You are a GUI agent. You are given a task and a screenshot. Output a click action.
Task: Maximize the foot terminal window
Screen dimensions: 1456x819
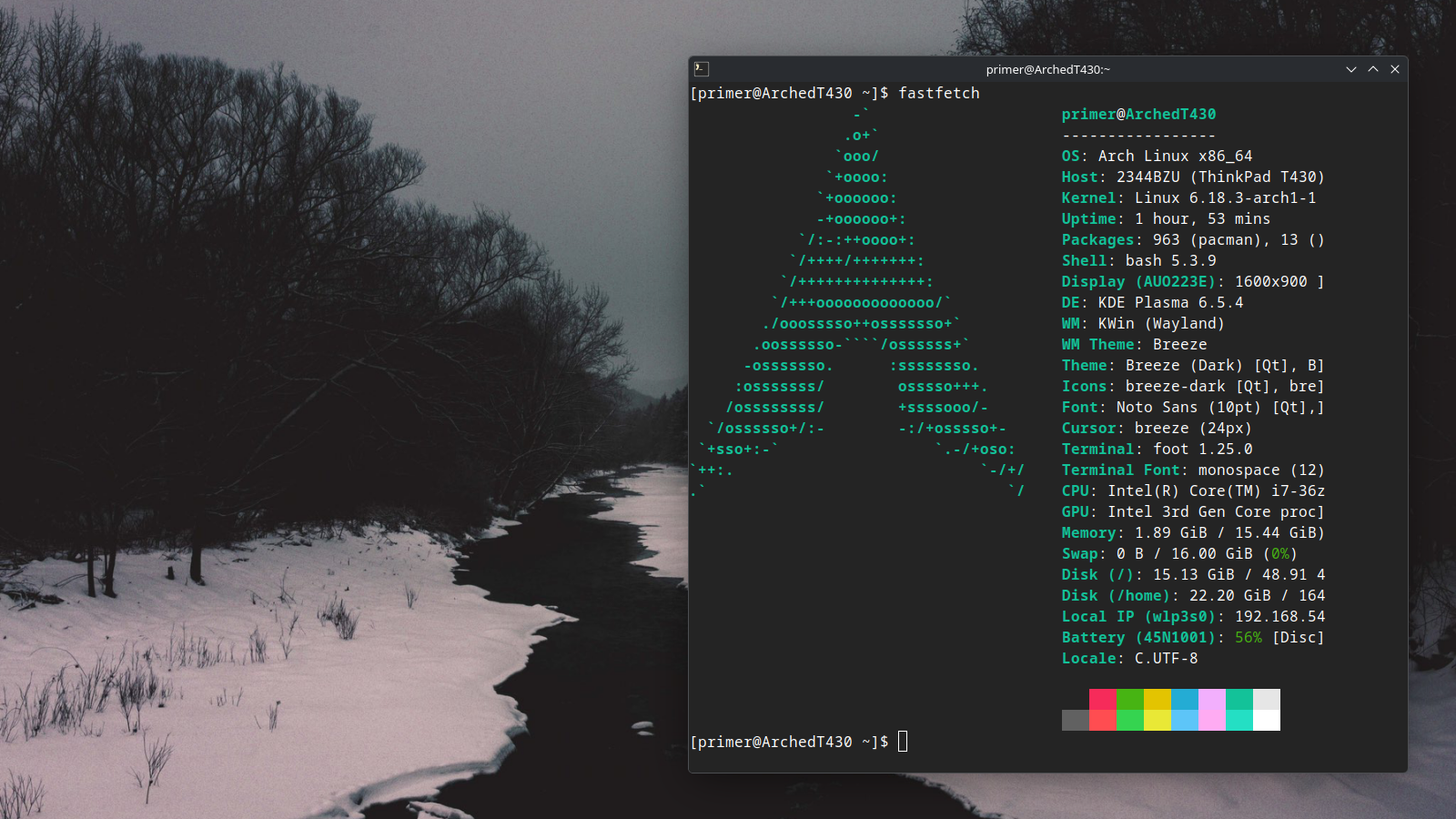1373,69
